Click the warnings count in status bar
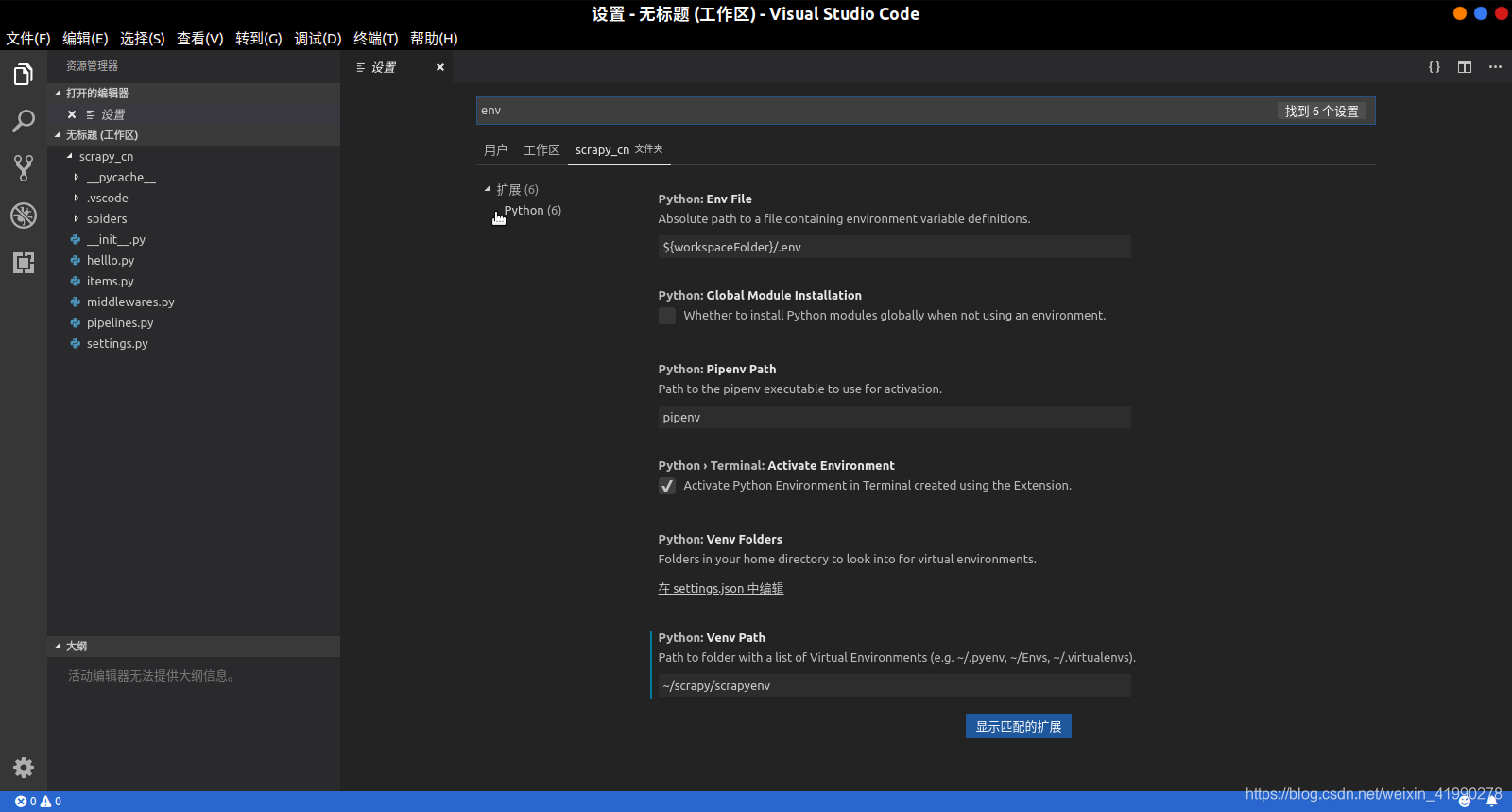 51,802
